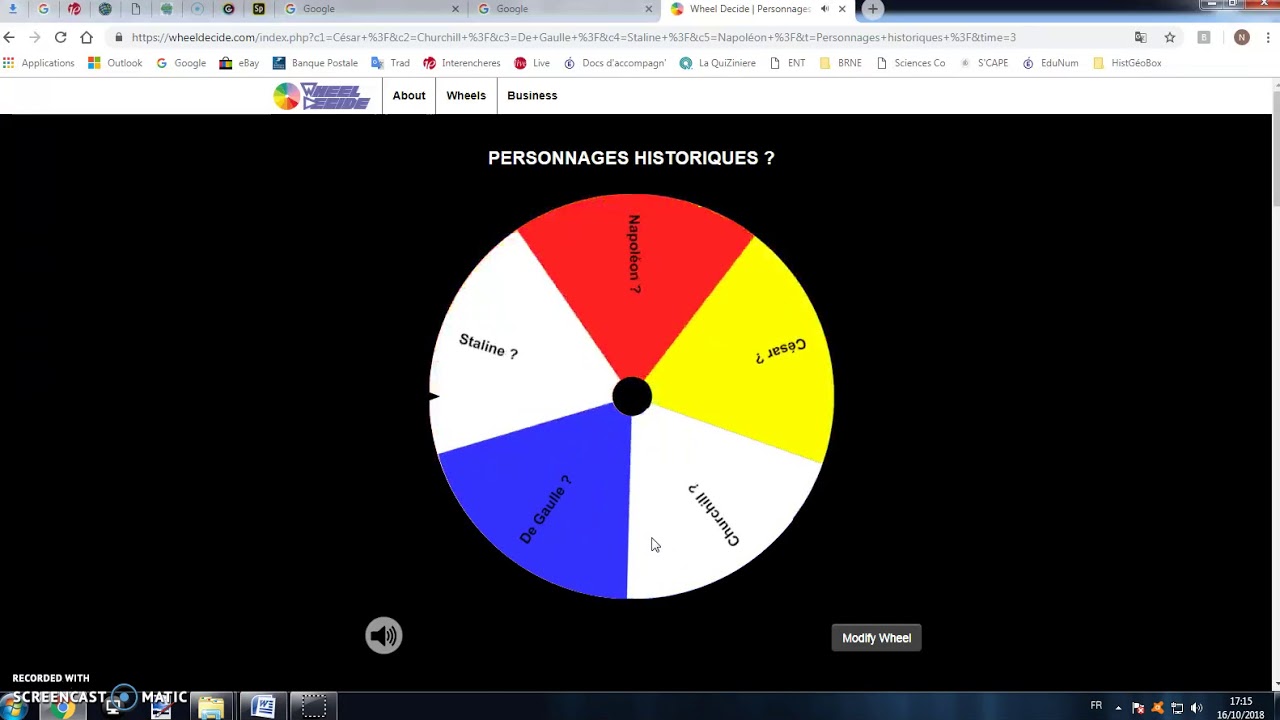Open the Google bookmark
Viewport: 1280px width, 720px height.
pyautogui.click(x=181, y=63)
